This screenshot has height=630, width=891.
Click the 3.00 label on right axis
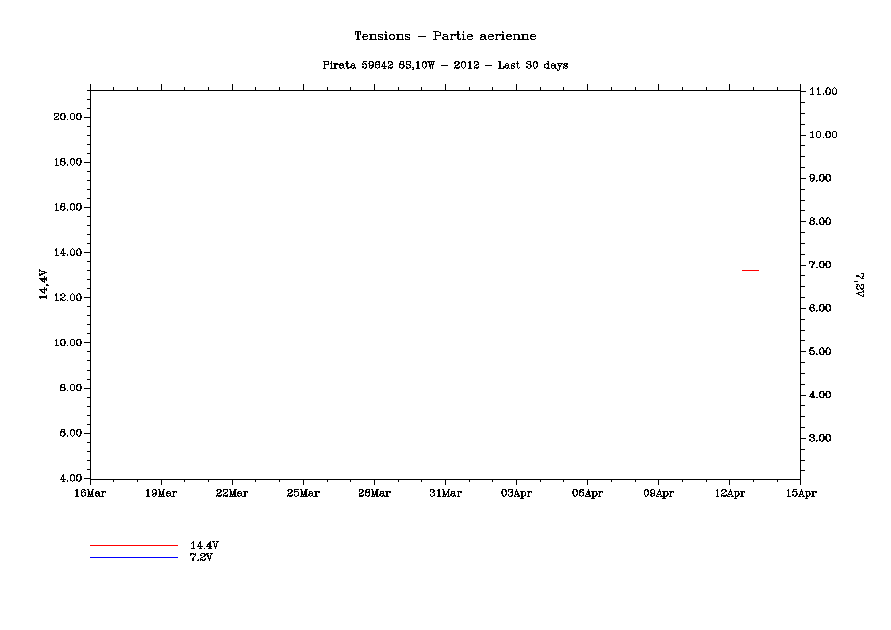[x=825, y=438]
